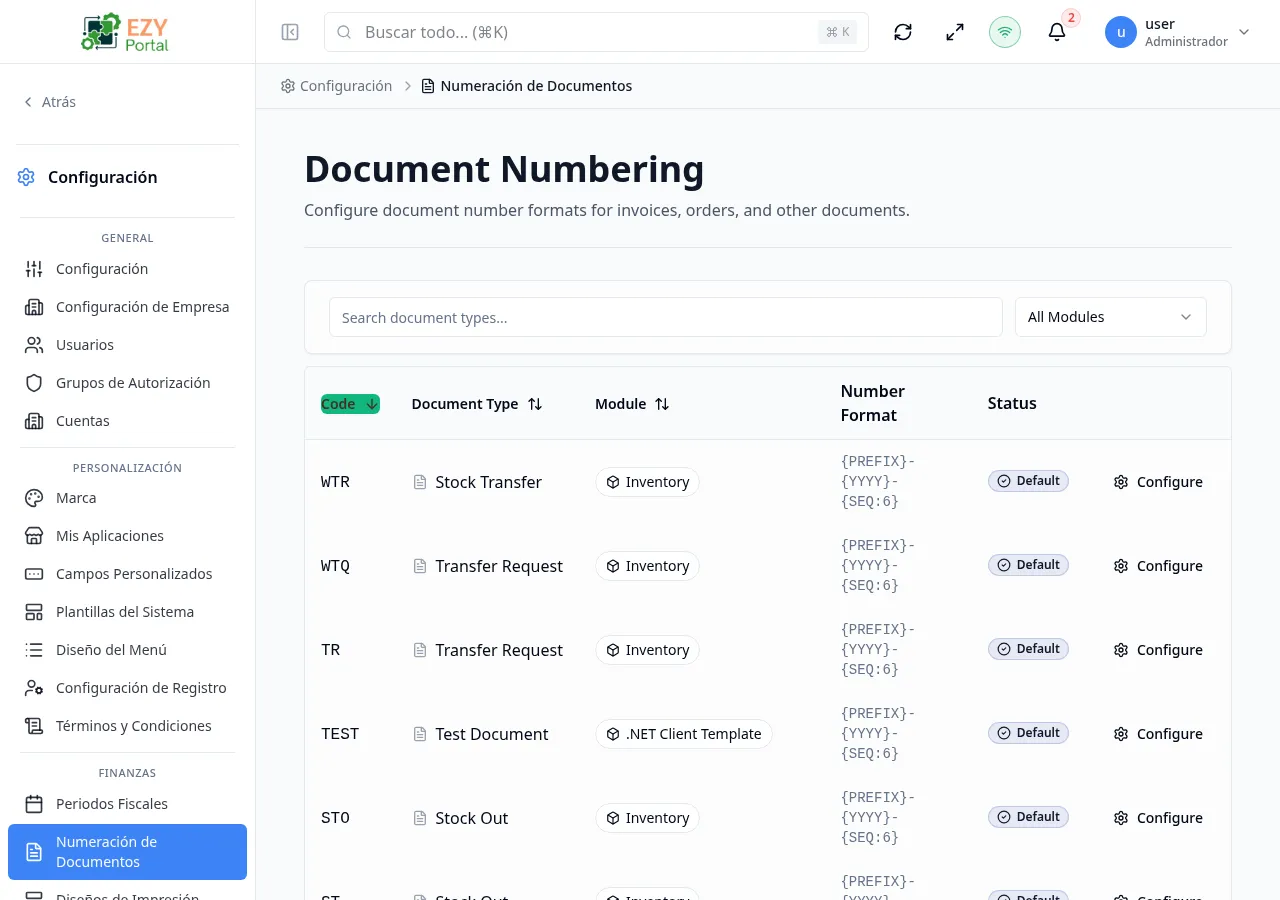Expand the user account menu chevron
This screenshot has width=1280, height=900.
tap(1244, 32)
